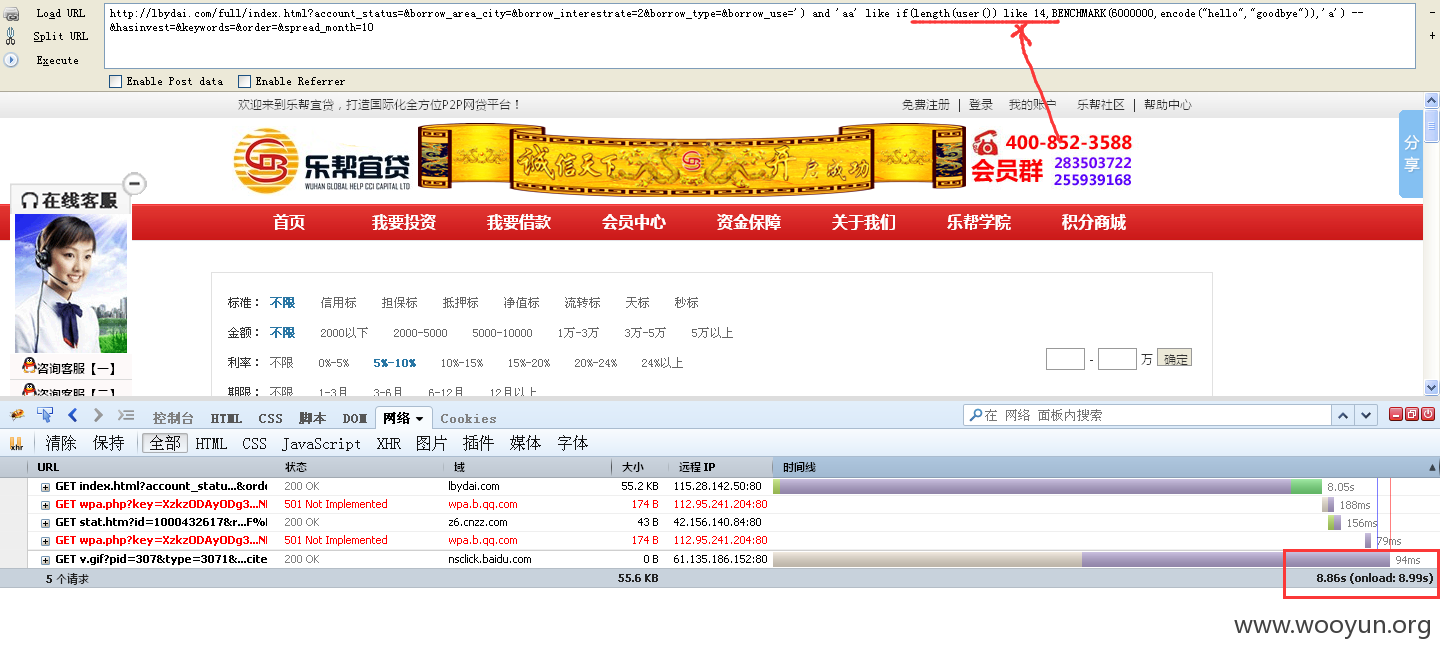1440x654 pixels.
Task: Click the v.gif request timeline bar
Action: point(1081,559)
